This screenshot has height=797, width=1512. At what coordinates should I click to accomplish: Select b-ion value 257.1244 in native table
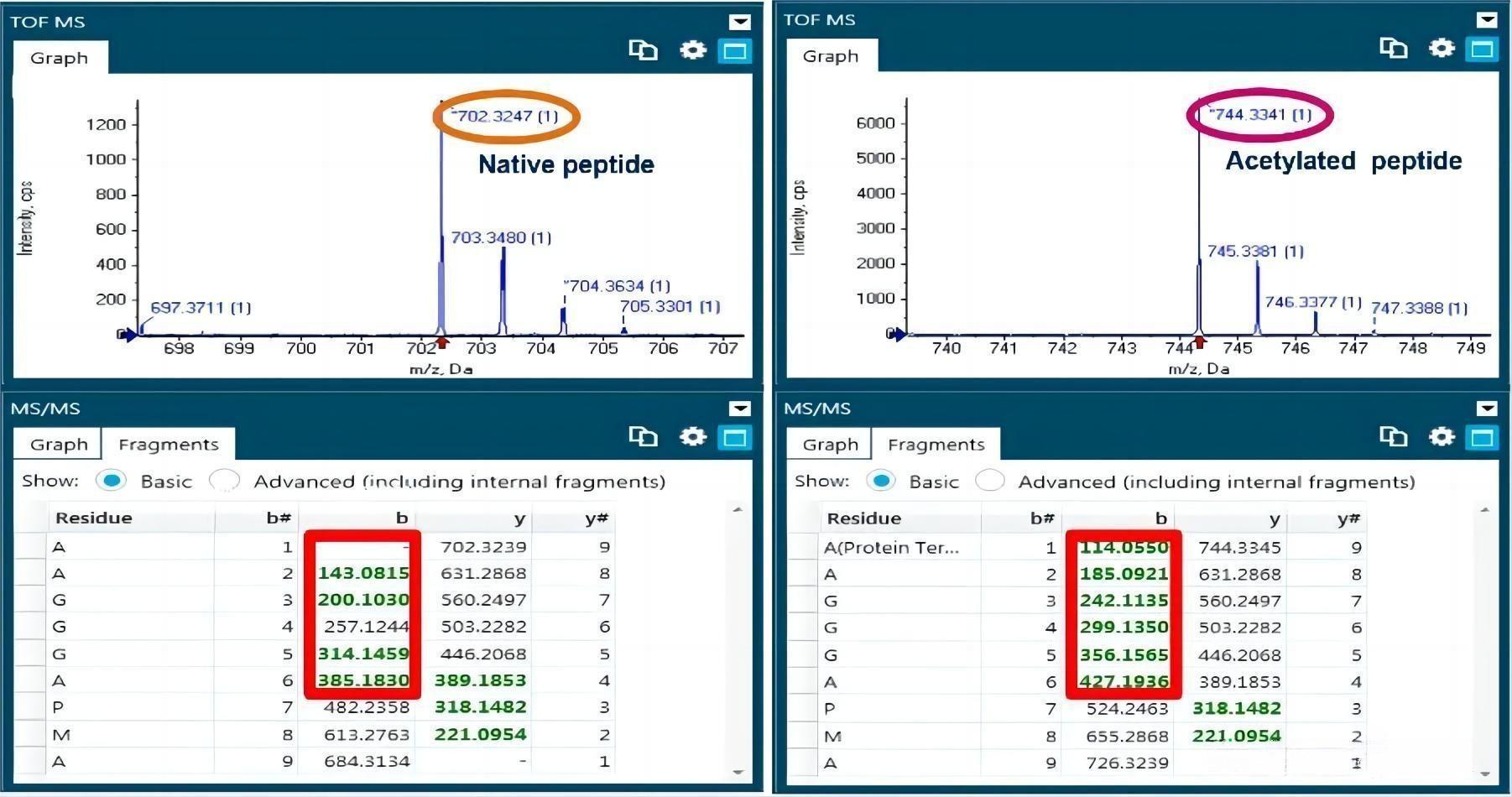tap(367, 626)
